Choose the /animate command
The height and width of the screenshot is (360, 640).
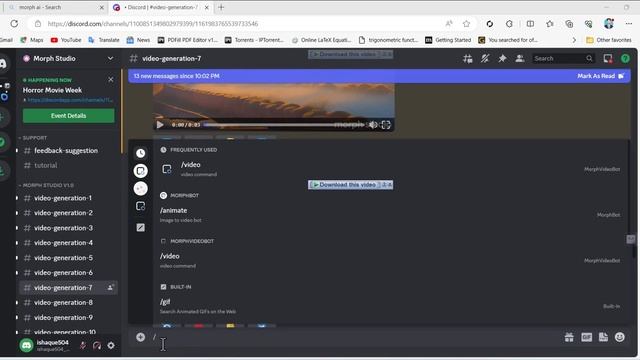[x=391, y=214]
